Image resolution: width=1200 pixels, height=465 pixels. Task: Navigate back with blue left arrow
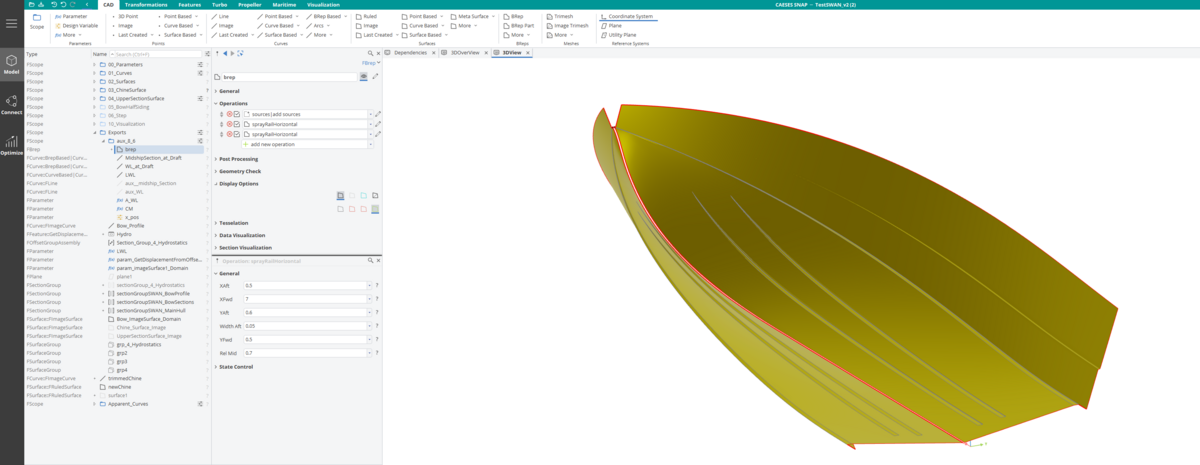(x=225, y=53)
